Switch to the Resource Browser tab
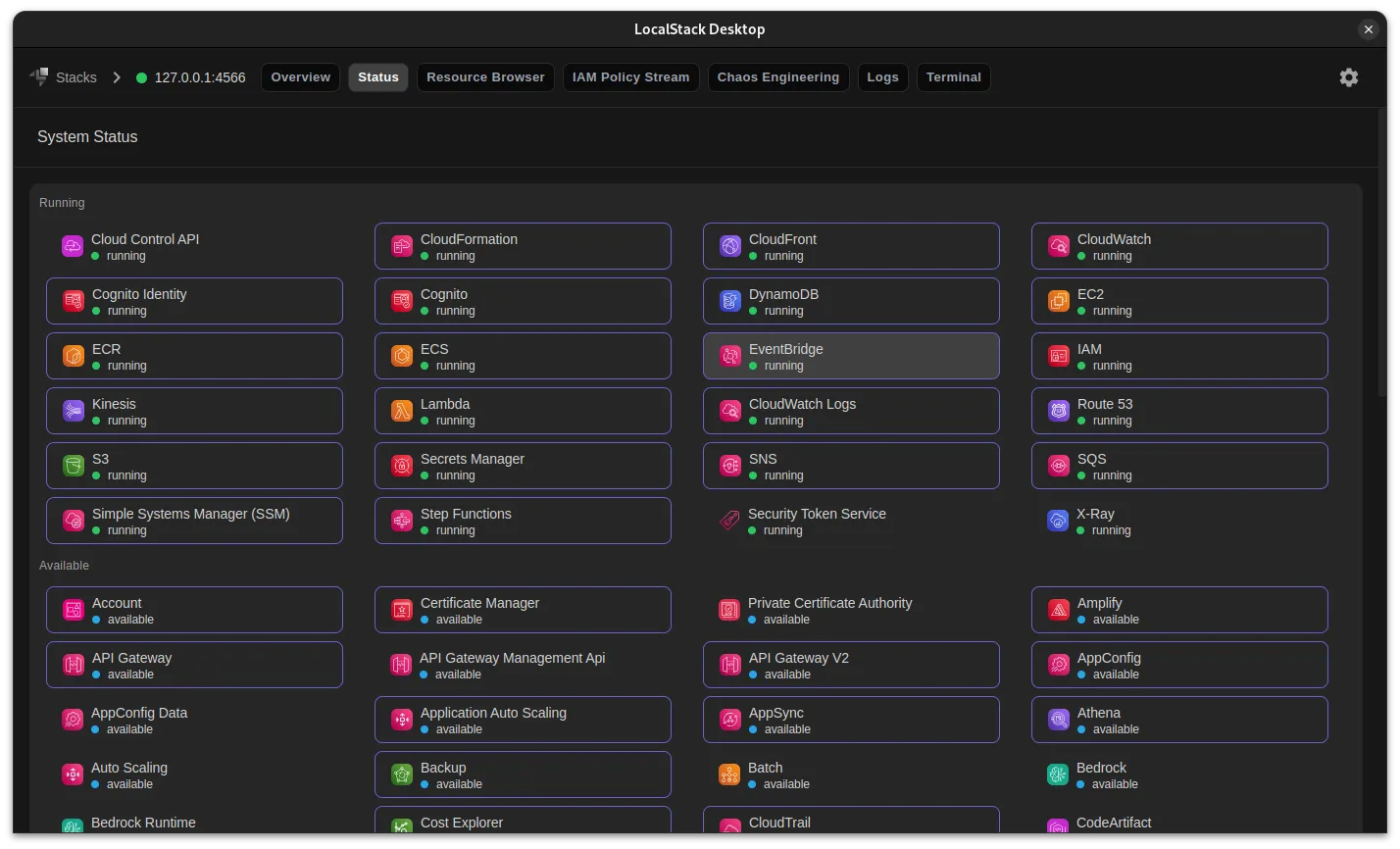 [x=485, y=77]
